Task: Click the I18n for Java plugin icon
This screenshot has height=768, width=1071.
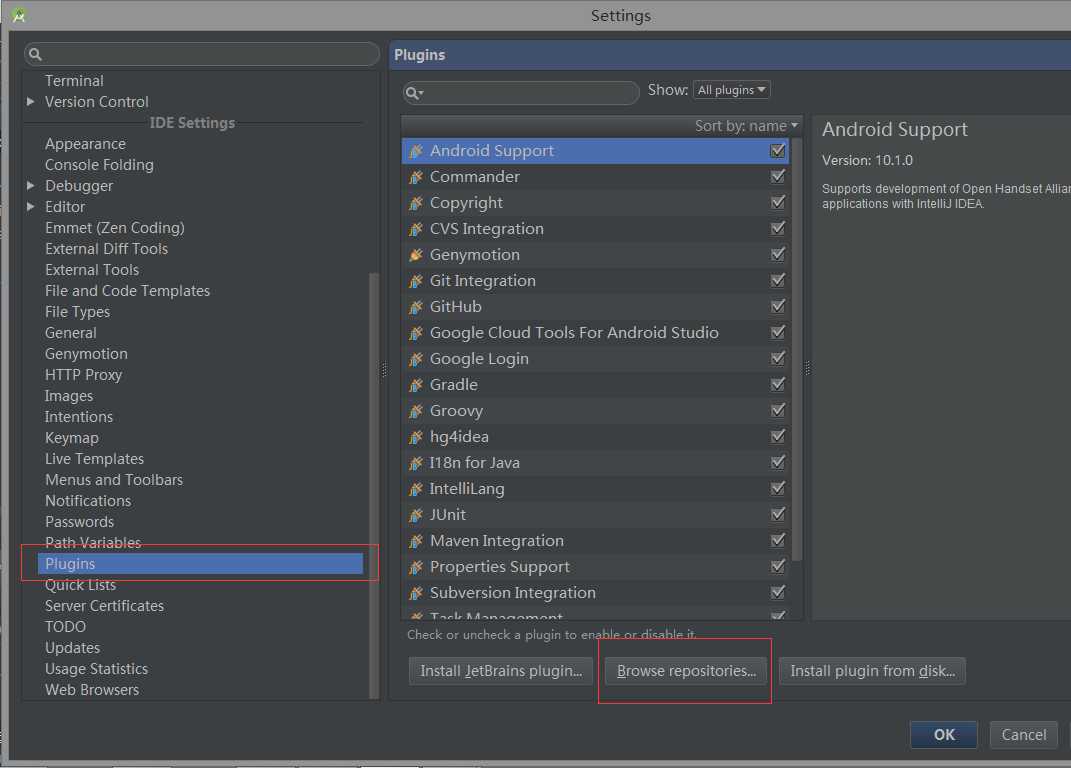Action: pyautogui.click(x=416, y=463)
